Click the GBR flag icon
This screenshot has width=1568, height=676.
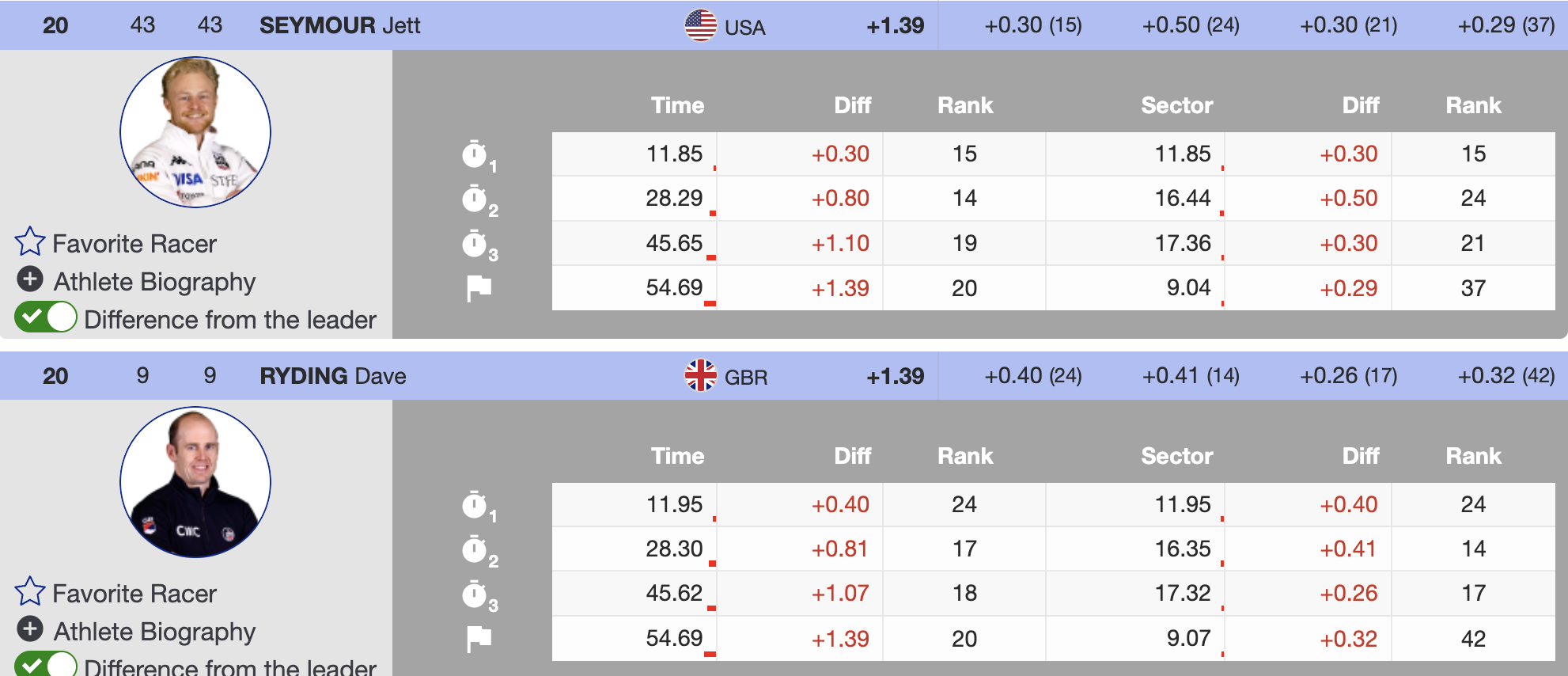[700, 375]
